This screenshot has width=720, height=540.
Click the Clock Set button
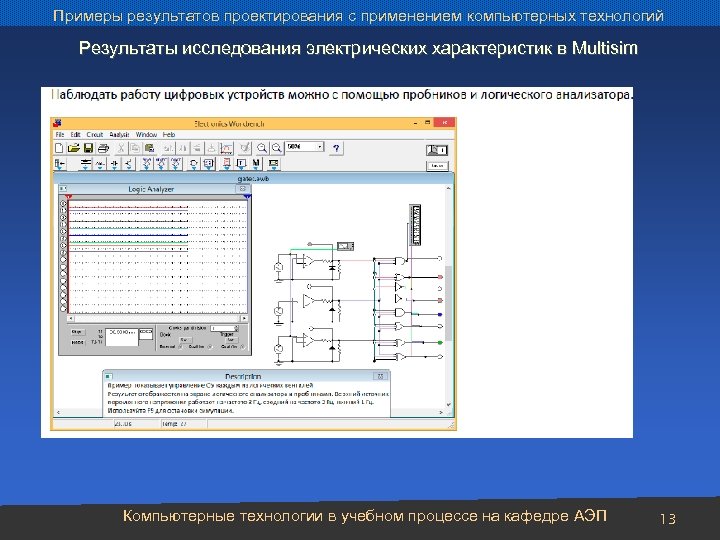(x=184, y=340)
